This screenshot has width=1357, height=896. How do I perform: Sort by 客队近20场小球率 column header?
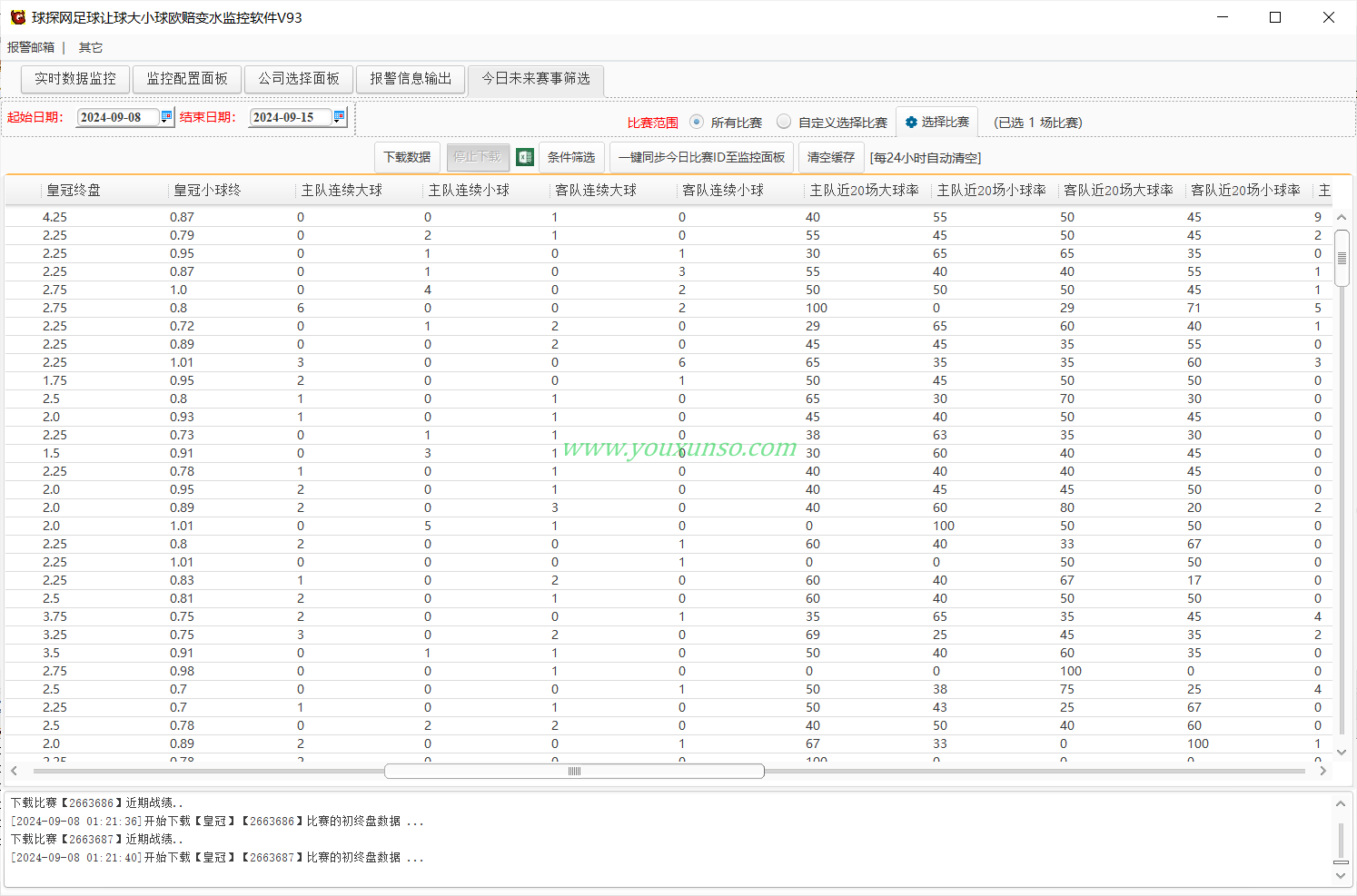[1250, 190]
